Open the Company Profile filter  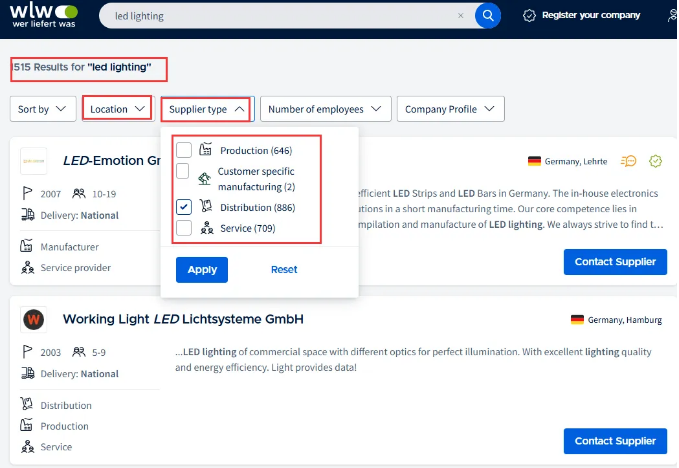pos(450,109)
